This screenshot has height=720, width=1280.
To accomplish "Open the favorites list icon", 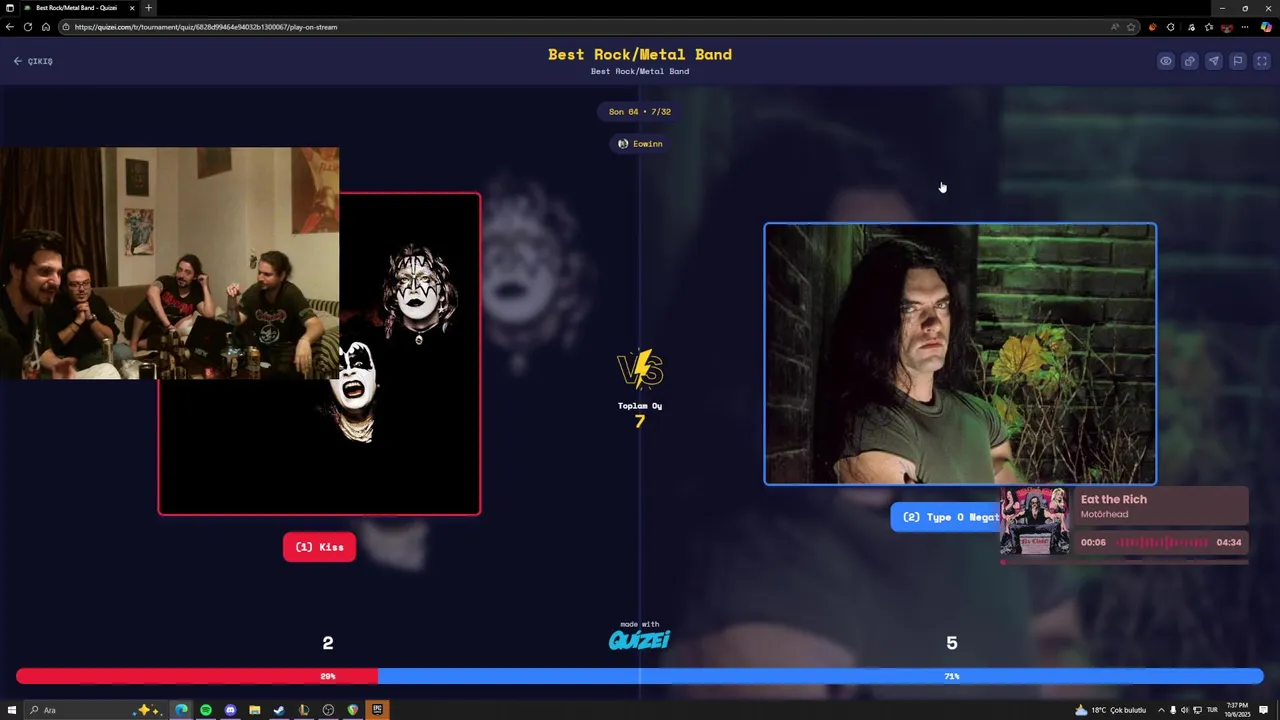I will click(1209, 27).
